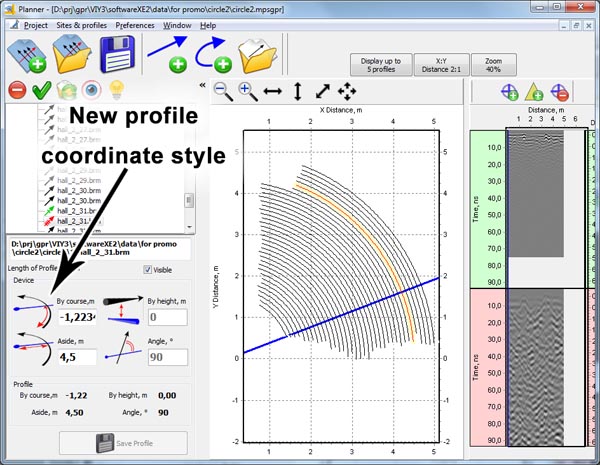Click the Aside input field

pos(77,357)
